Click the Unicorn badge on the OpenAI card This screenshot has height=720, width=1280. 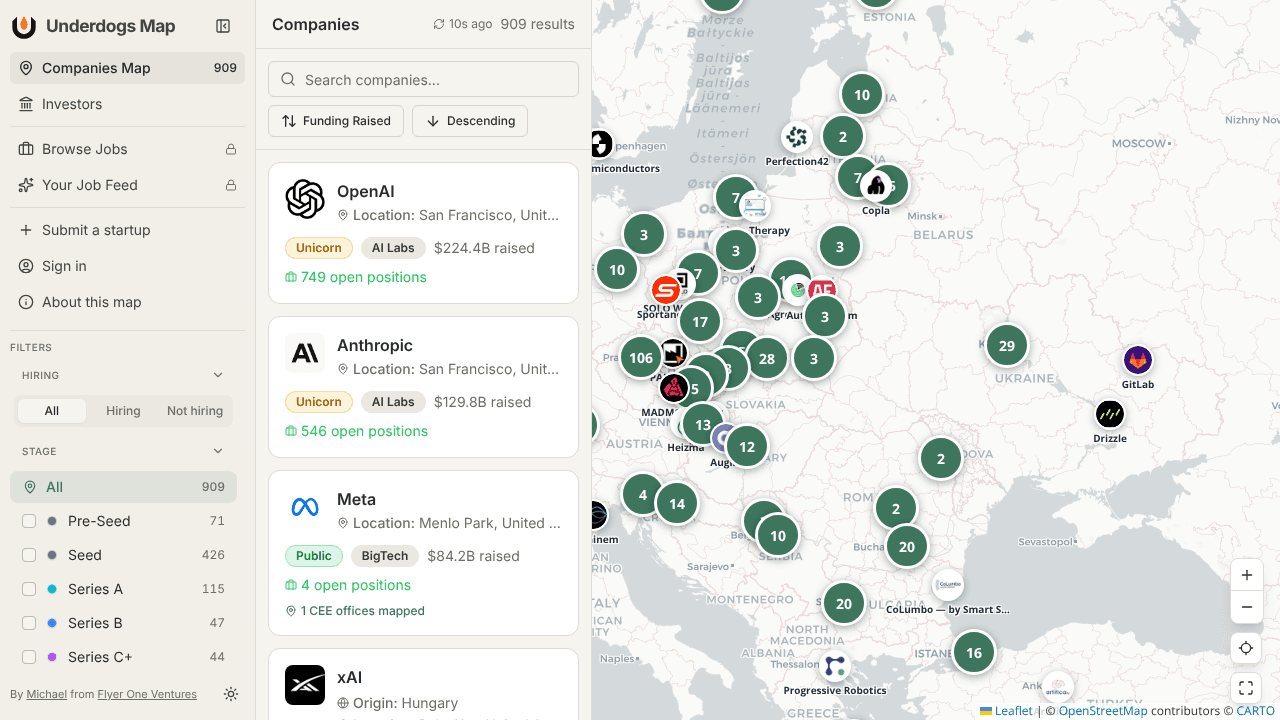coord(319,248)
